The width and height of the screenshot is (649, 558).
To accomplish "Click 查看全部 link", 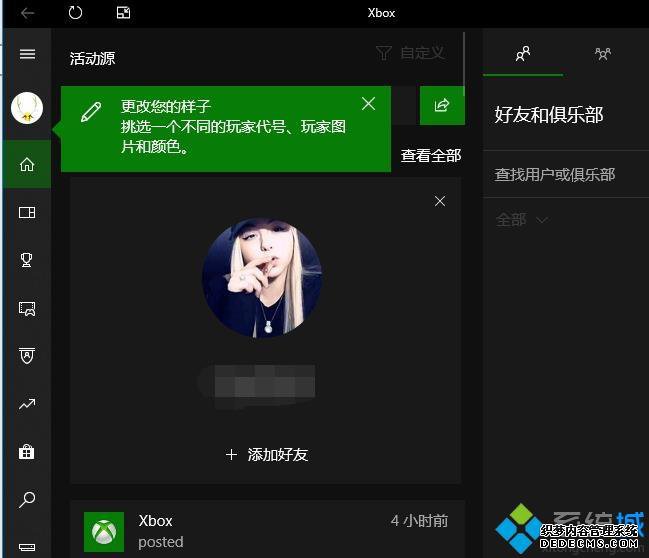I will coord(431,156).
